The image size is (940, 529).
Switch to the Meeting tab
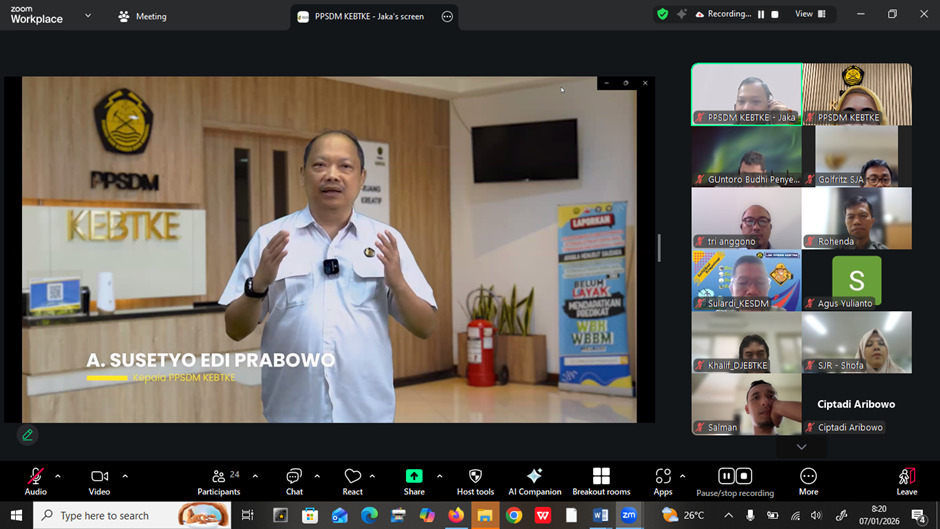pyautogui.click(x=142, y=16)
